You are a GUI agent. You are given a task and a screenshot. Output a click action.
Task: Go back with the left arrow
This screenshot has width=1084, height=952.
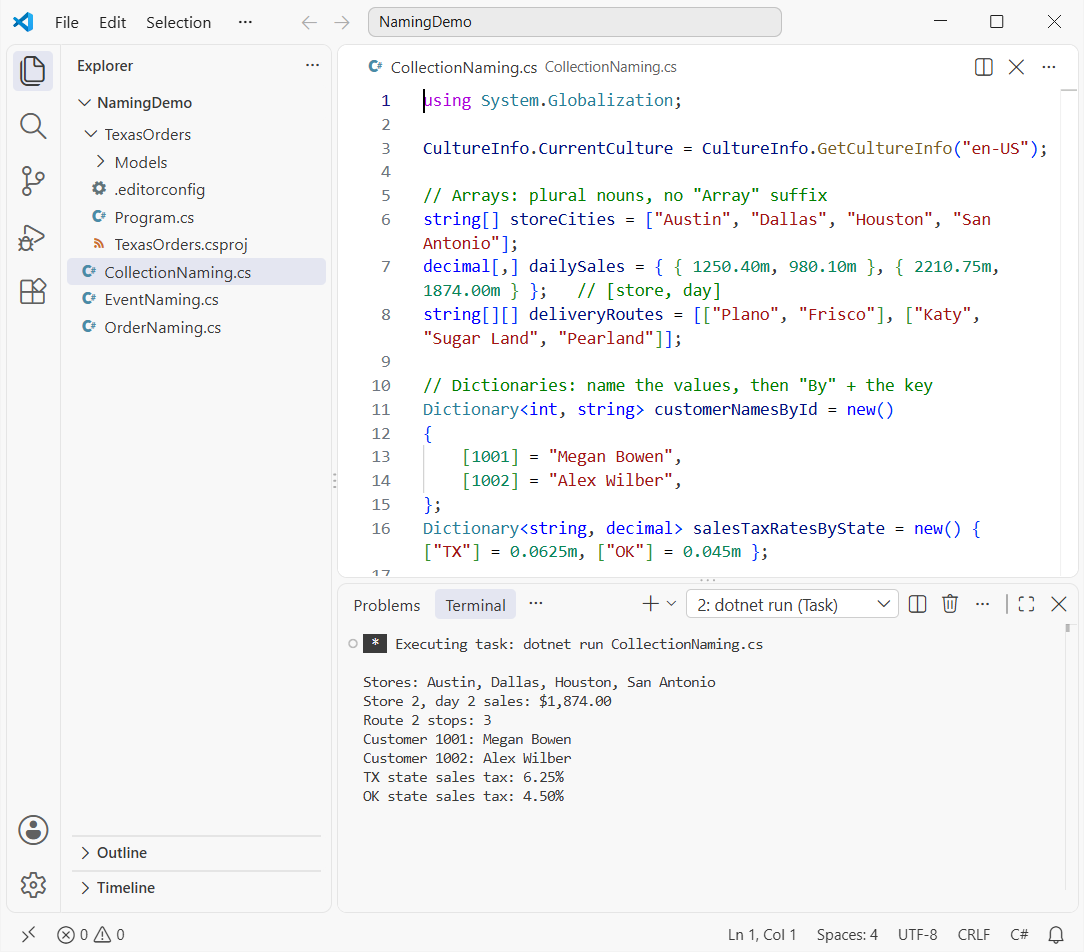pos(309,22)
